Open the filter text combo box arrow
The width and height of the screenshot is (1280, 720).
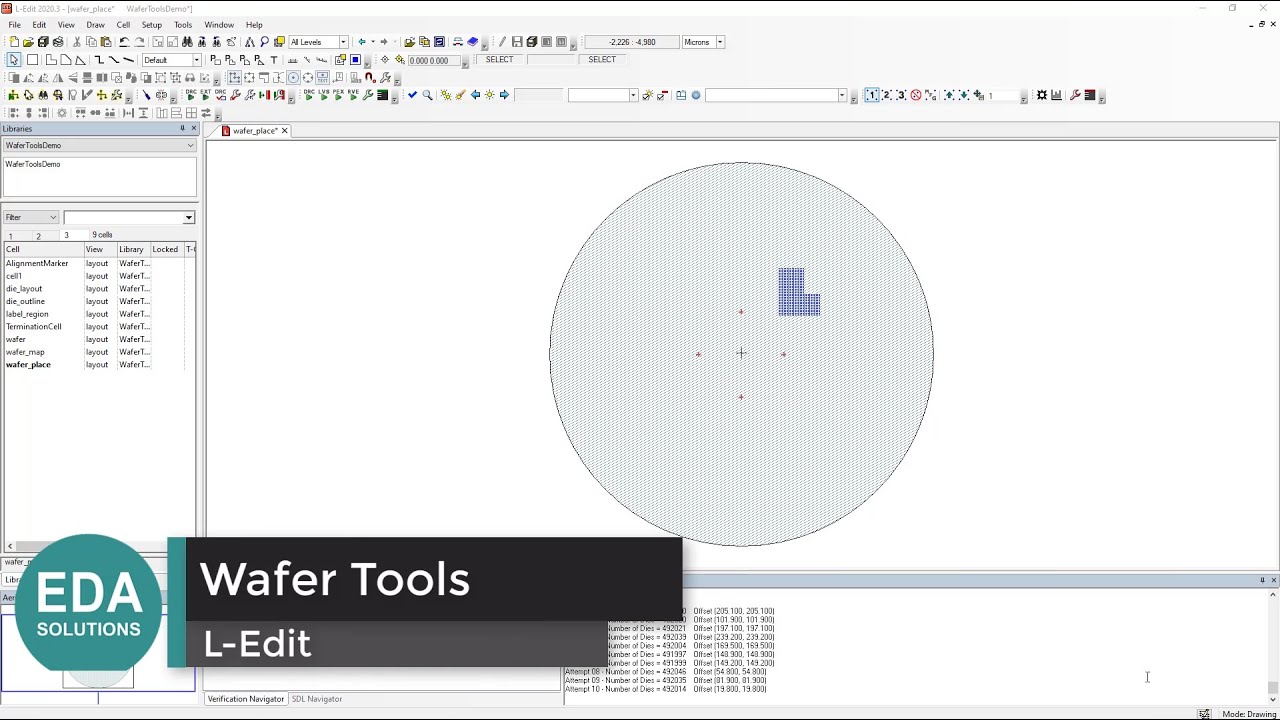188,217
